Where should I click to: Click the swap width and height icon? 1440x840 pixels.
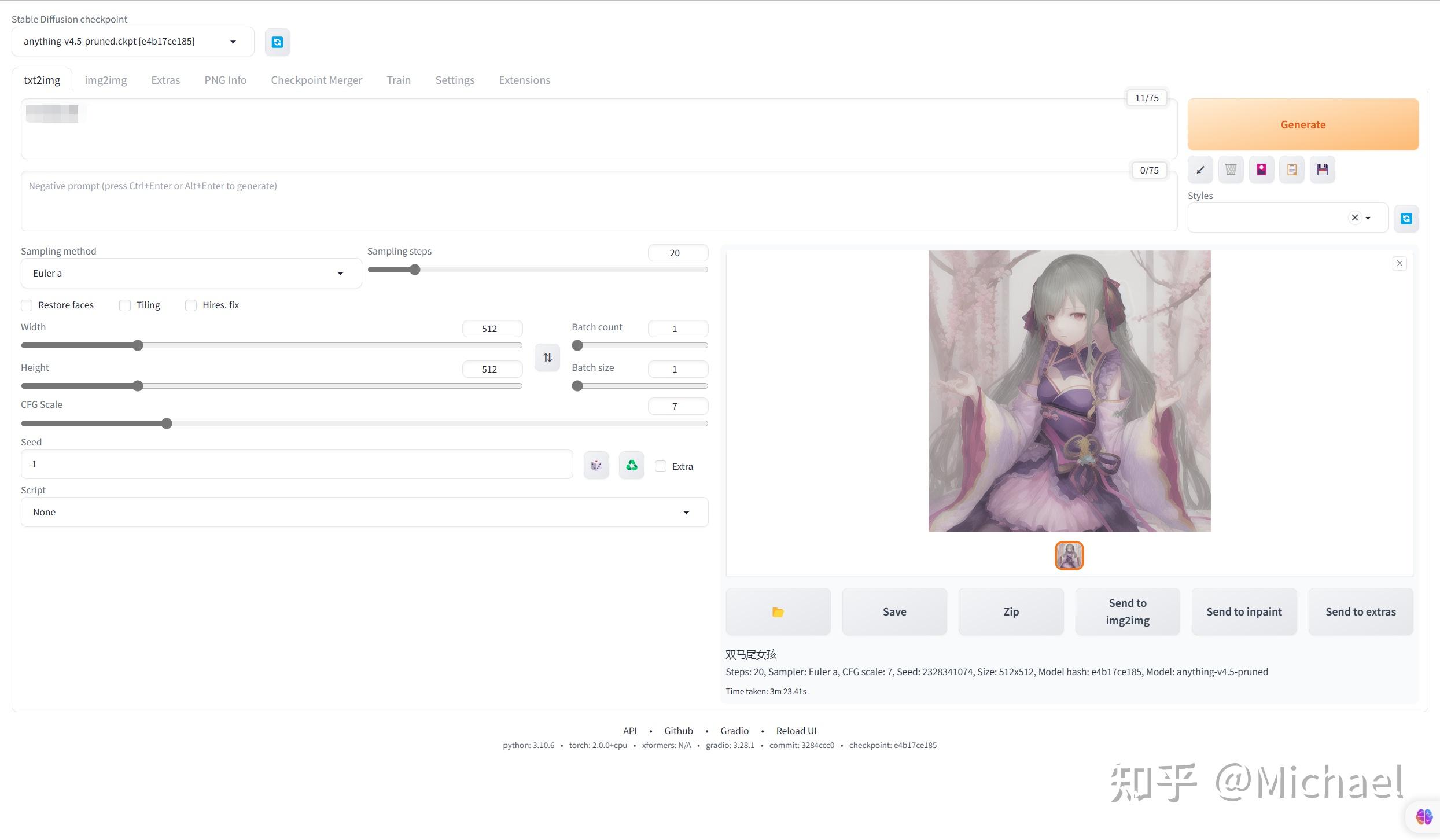[547, 357]
